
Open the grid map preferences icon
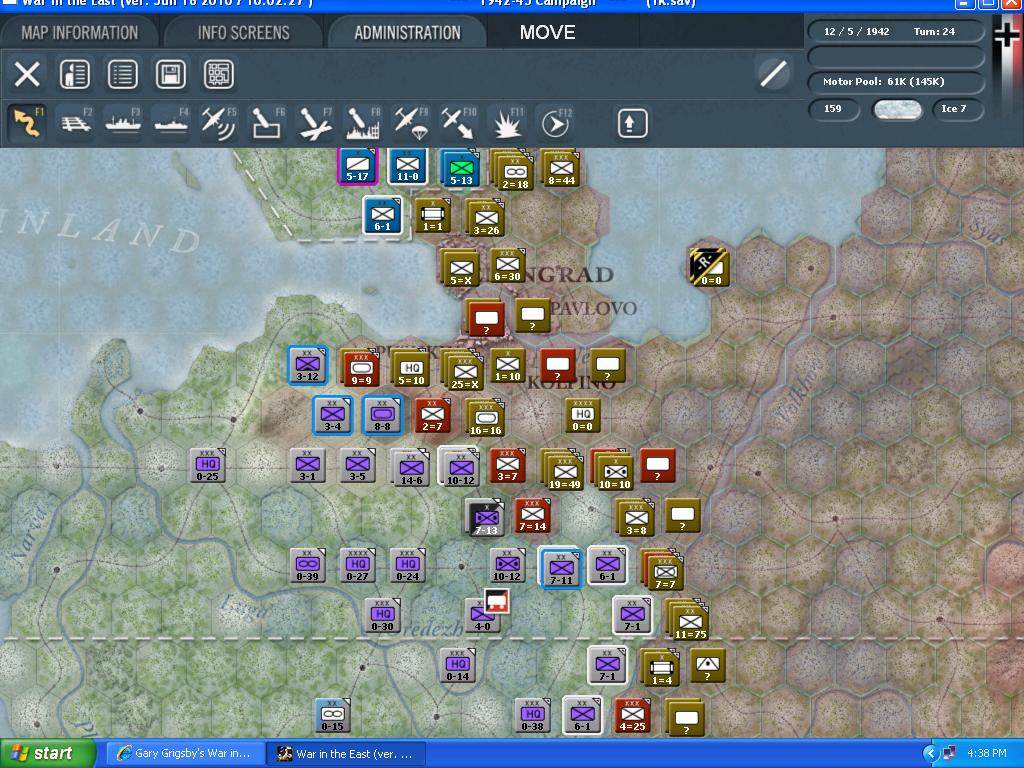(218, 74)
